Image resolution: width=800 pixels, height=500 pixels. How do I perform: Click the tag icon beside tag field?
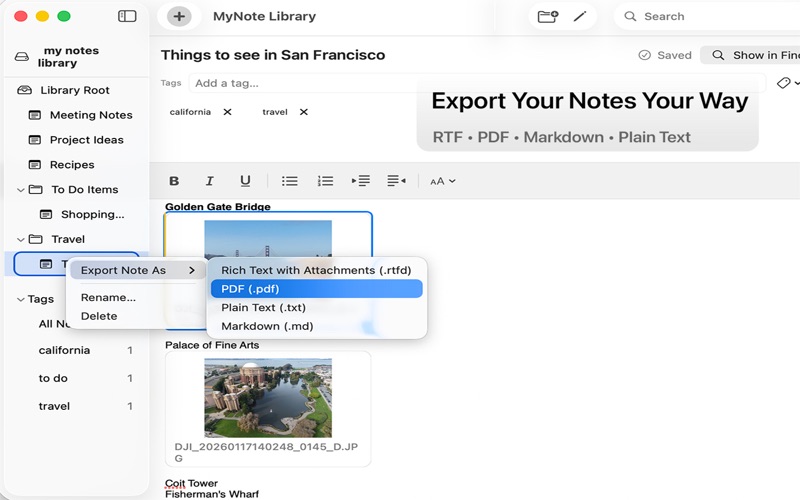(x=783, y=83)
